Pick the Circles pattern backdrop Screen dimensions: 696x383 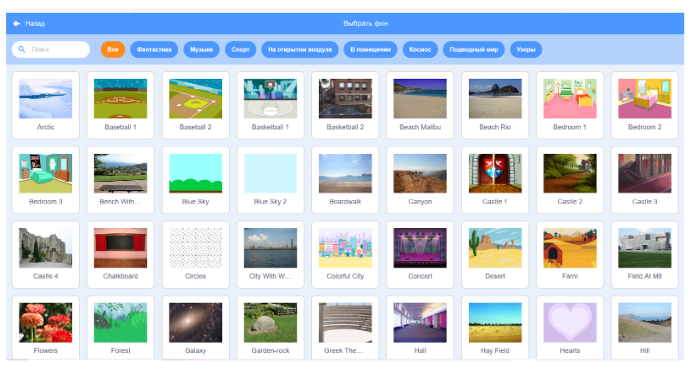[x=195, y=255]
